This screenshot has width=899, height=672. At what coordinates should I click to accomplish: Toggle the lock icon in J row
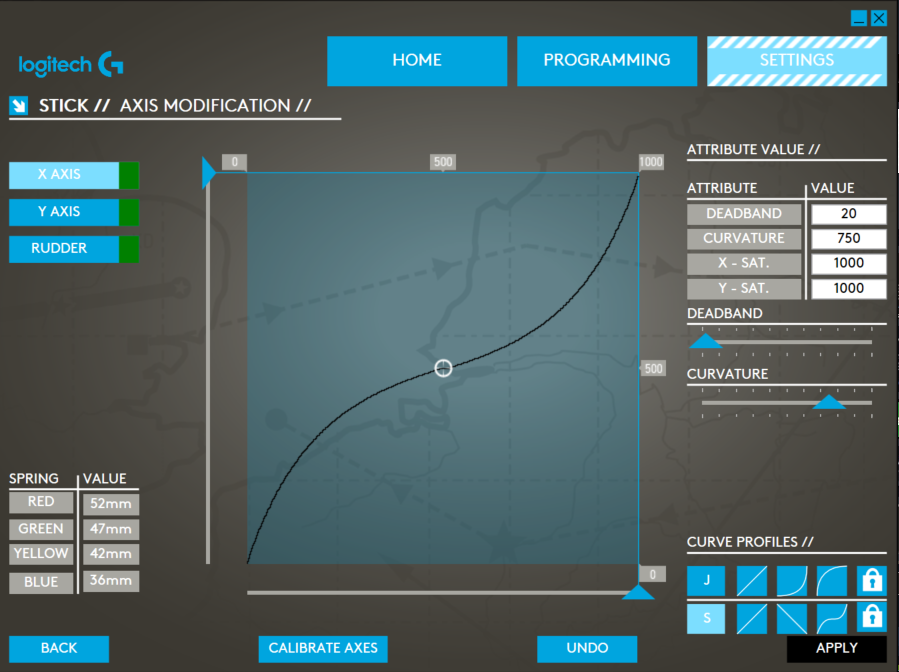[872, 581]
